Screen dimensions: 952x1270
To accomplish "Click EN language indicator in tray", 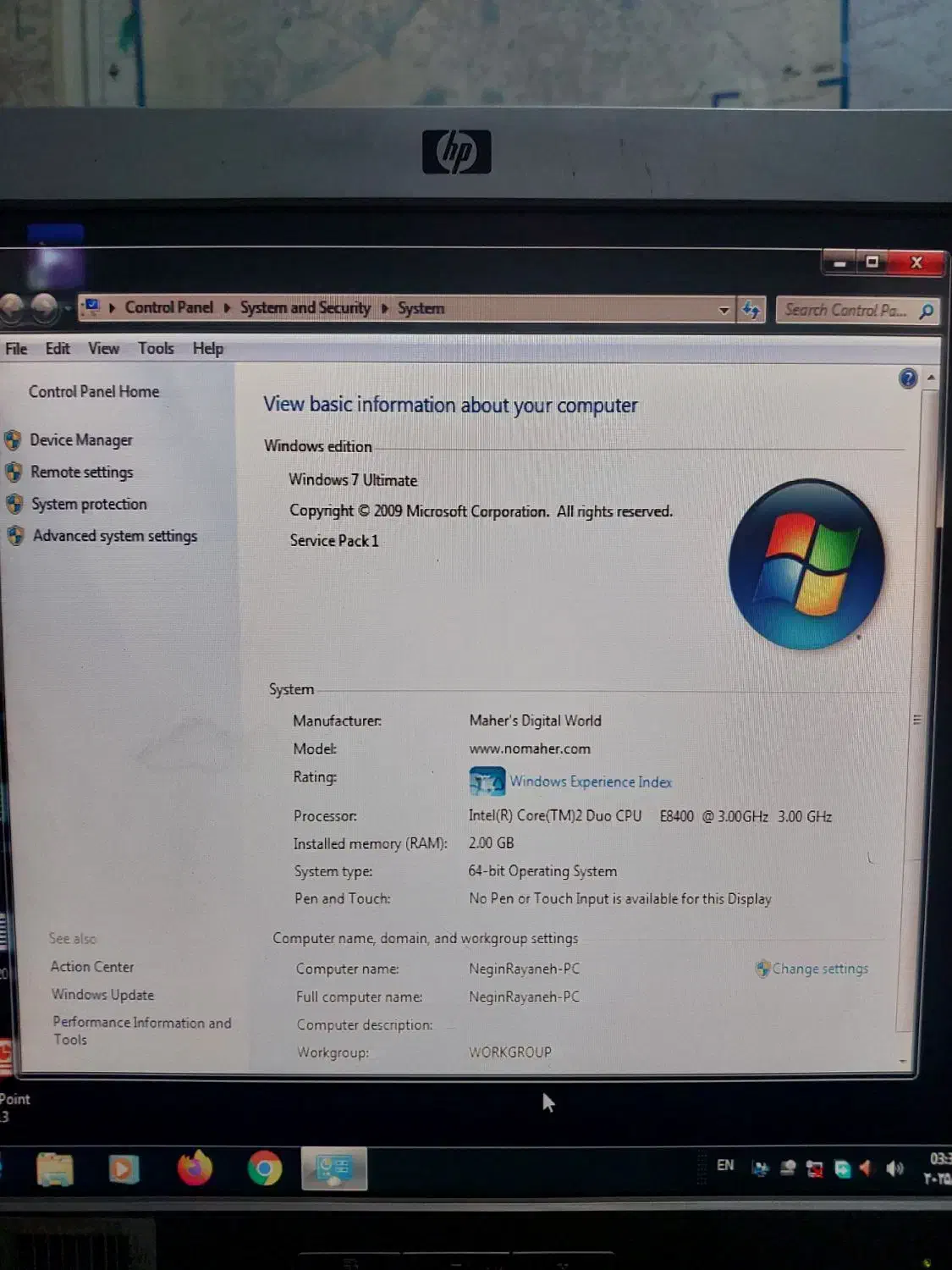I will pyautogui.click(x=725, y=1165).
